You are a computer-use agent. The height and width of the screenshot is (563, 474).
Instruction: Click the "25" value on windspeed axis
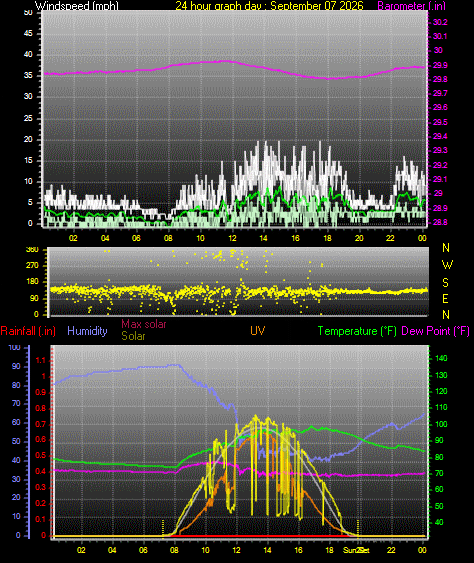pyautogui.click(x=28, y=118)
